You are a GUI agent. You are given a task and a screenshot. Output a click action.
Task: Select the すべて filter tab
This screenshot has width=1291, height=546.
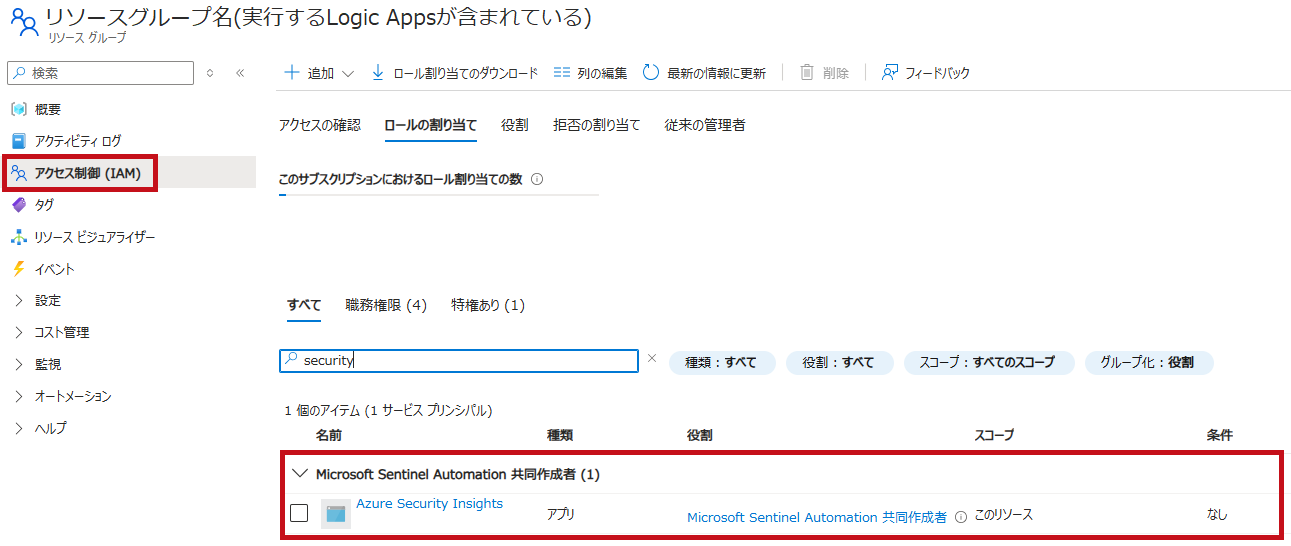coord(304,305)
